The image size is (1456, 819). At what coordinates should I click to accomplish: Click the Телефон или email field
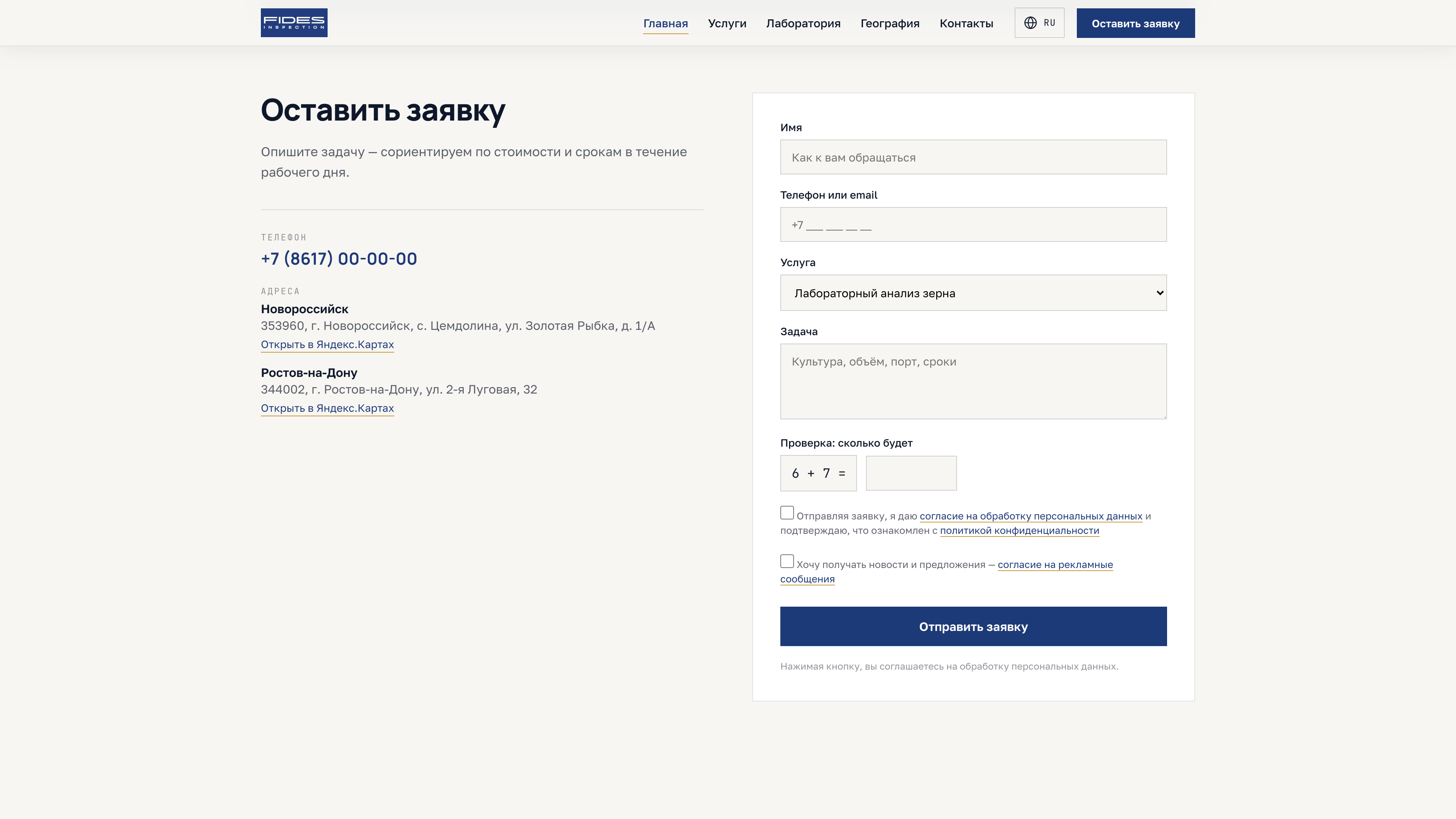click(x=973, y=224)
